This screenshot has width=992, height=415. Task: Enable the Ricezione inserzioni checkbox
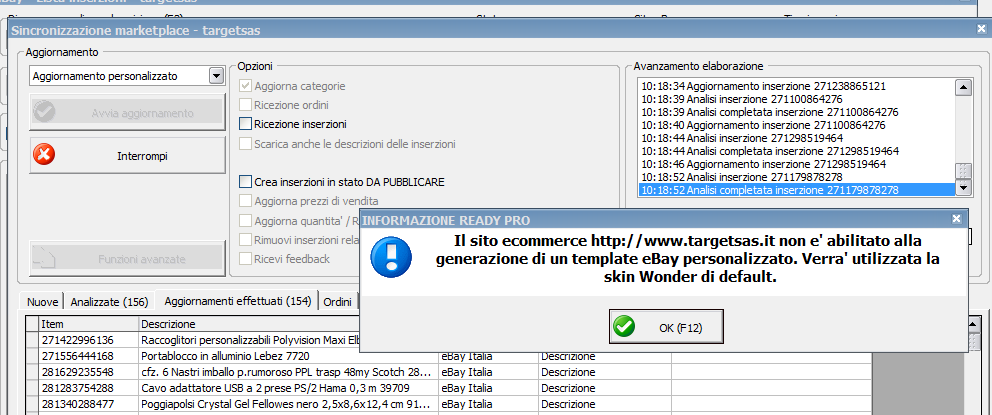pyautogui.click(x=245, y=124)
